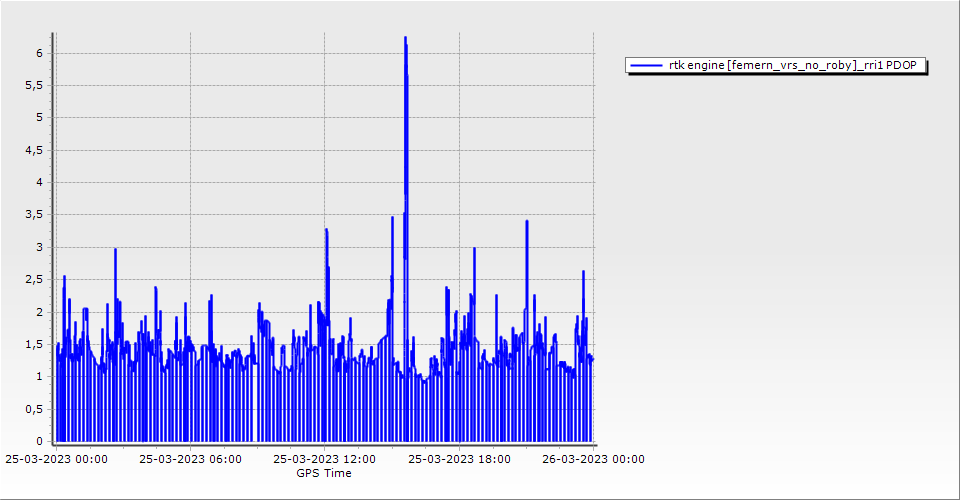Image resolution: width=960 pixels, height=500 pixels.
Task: Click the y-axis tick label '0'
Action: coord(40,441)
